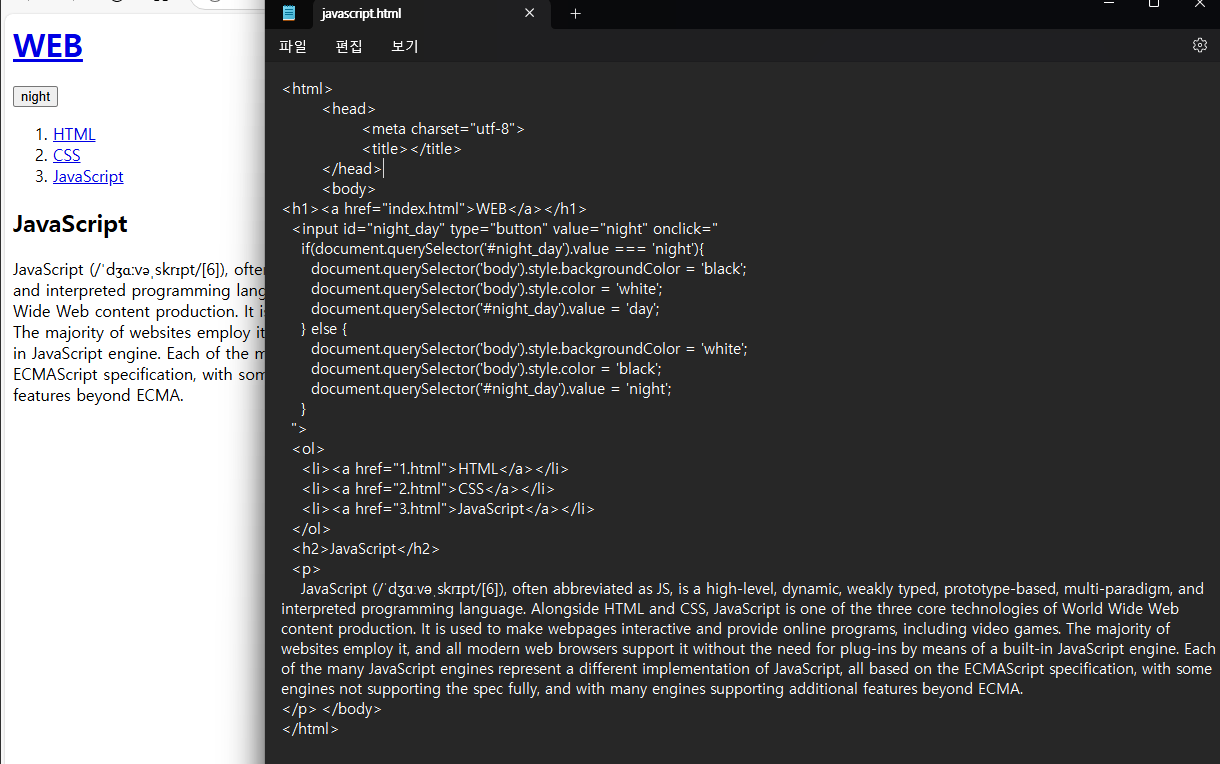This screenshot has height=764, width=1220.
Task: Open the 편집 menu
Action: (349, 46)
